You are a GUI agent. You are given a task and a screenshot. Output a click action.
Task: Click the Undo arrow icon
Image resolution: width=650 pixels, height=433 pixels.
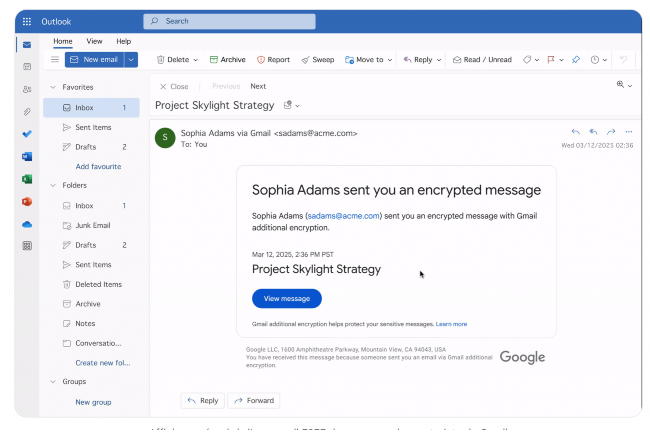(x=623, y=60)
